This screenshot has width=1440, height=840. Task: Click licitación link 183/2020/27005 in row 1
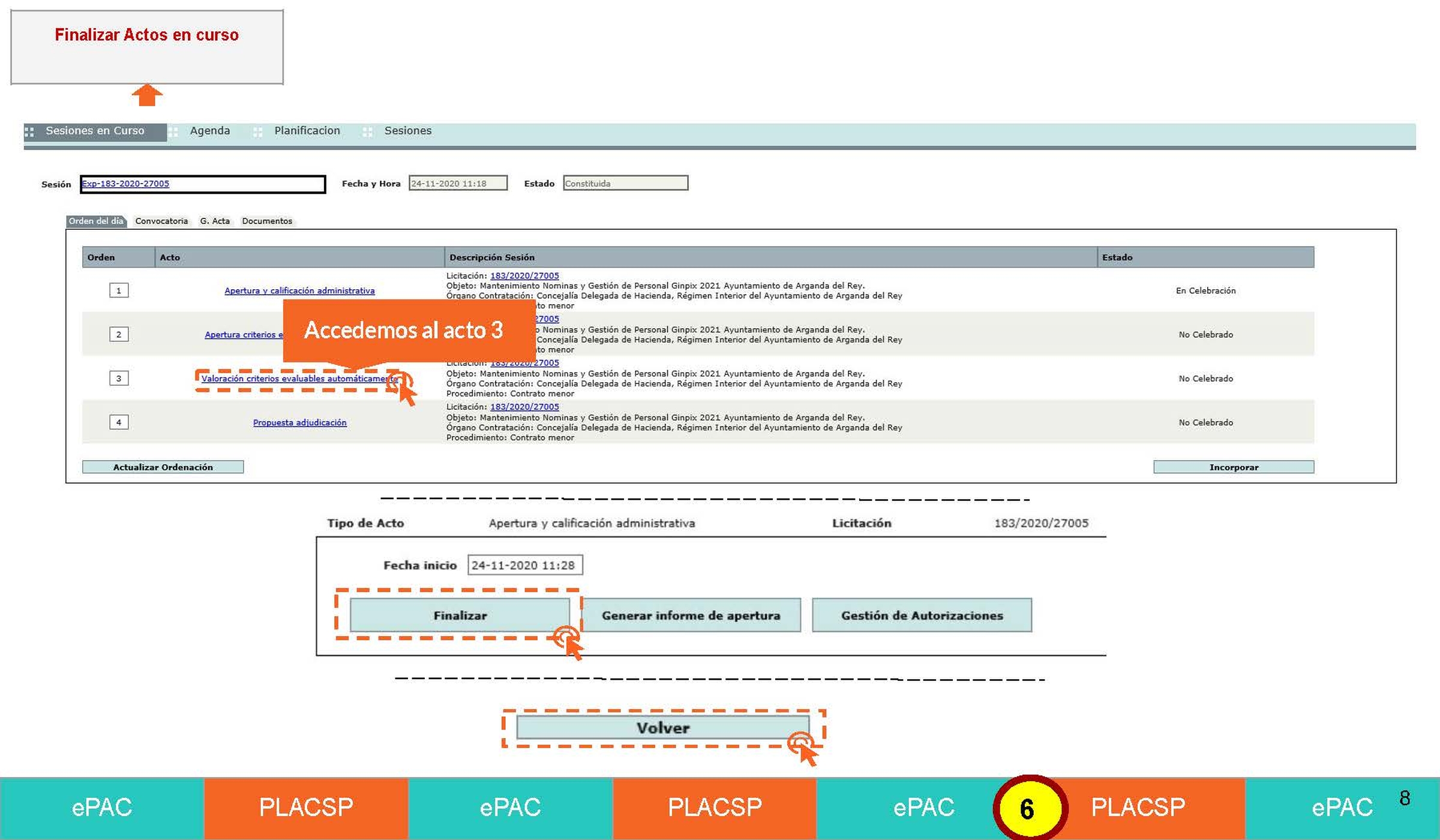[524, 275]
